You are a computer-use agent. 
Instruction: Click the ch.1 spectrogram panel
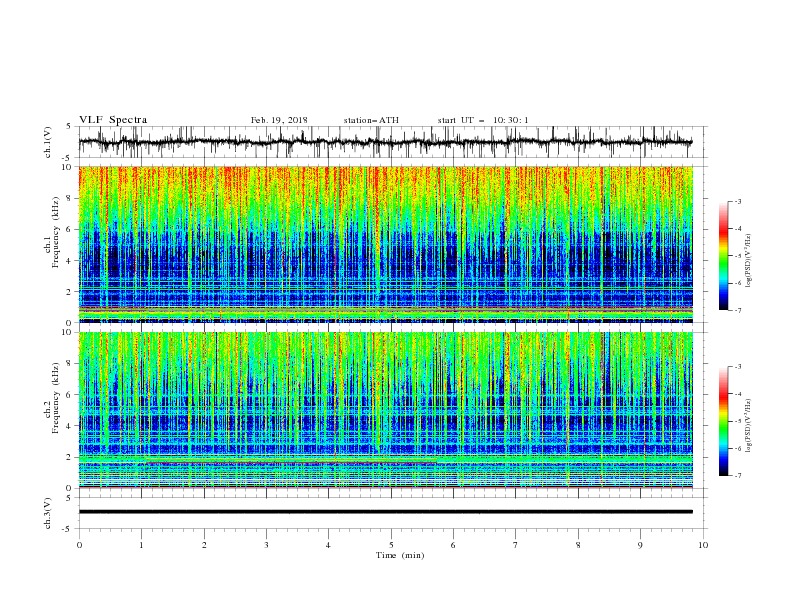[385, 244]
